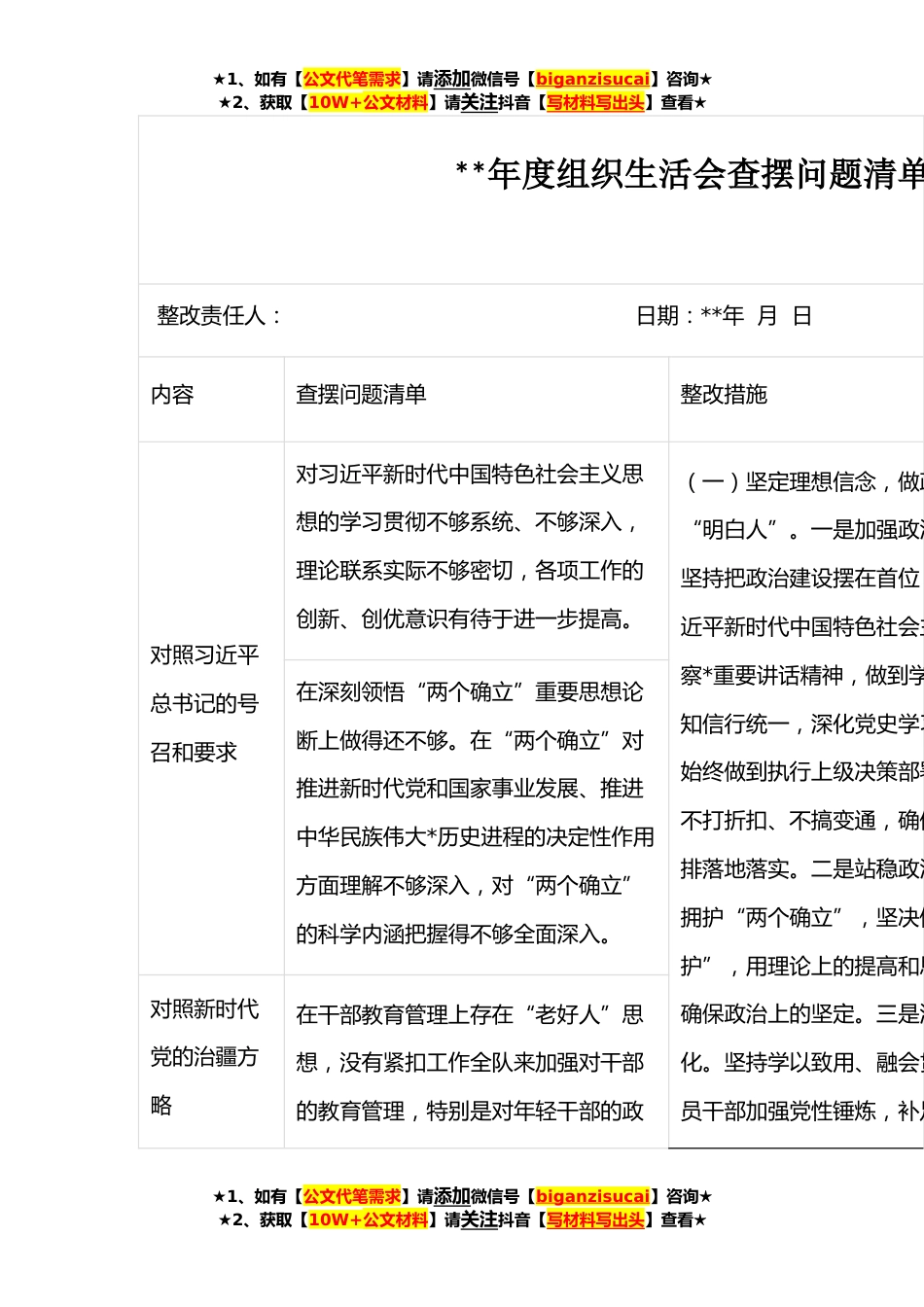Screen dimensions: 924x1307
Task: Click the 对照新时代党的治疆方略 cell
Action: pos(205,1057)
